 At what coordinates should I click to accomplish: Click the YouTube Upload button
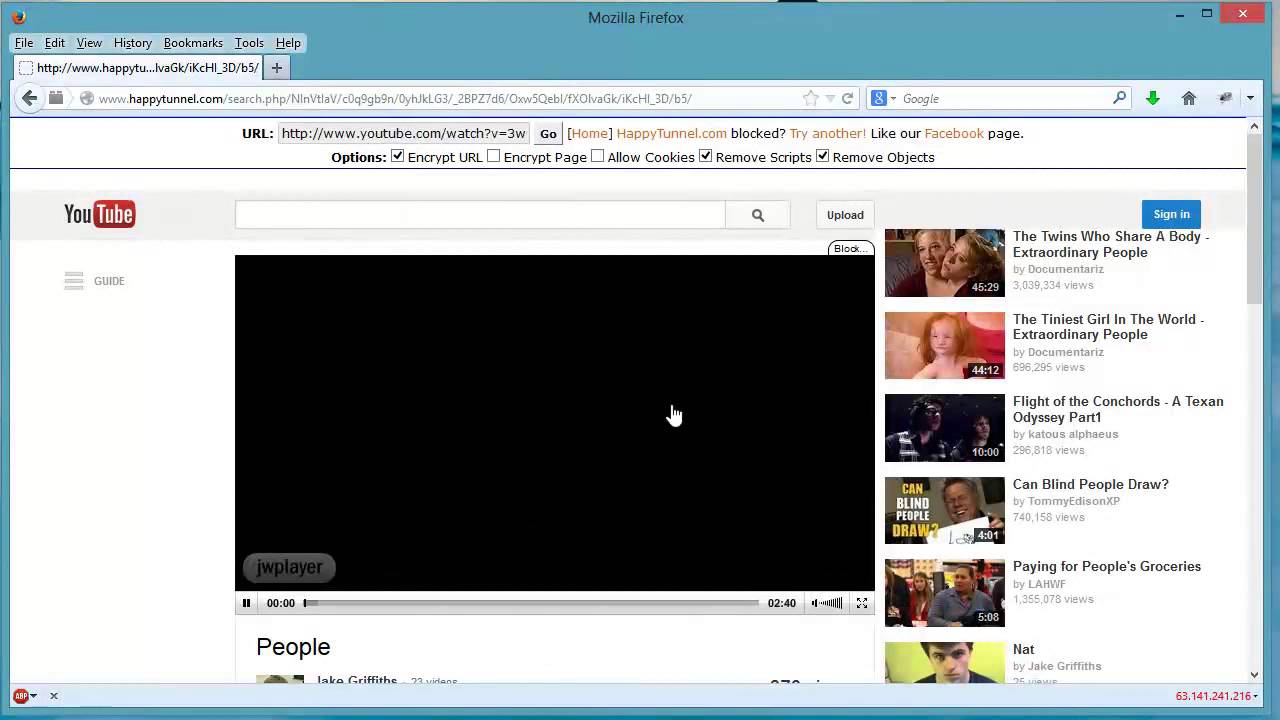(x=845, y=215)
